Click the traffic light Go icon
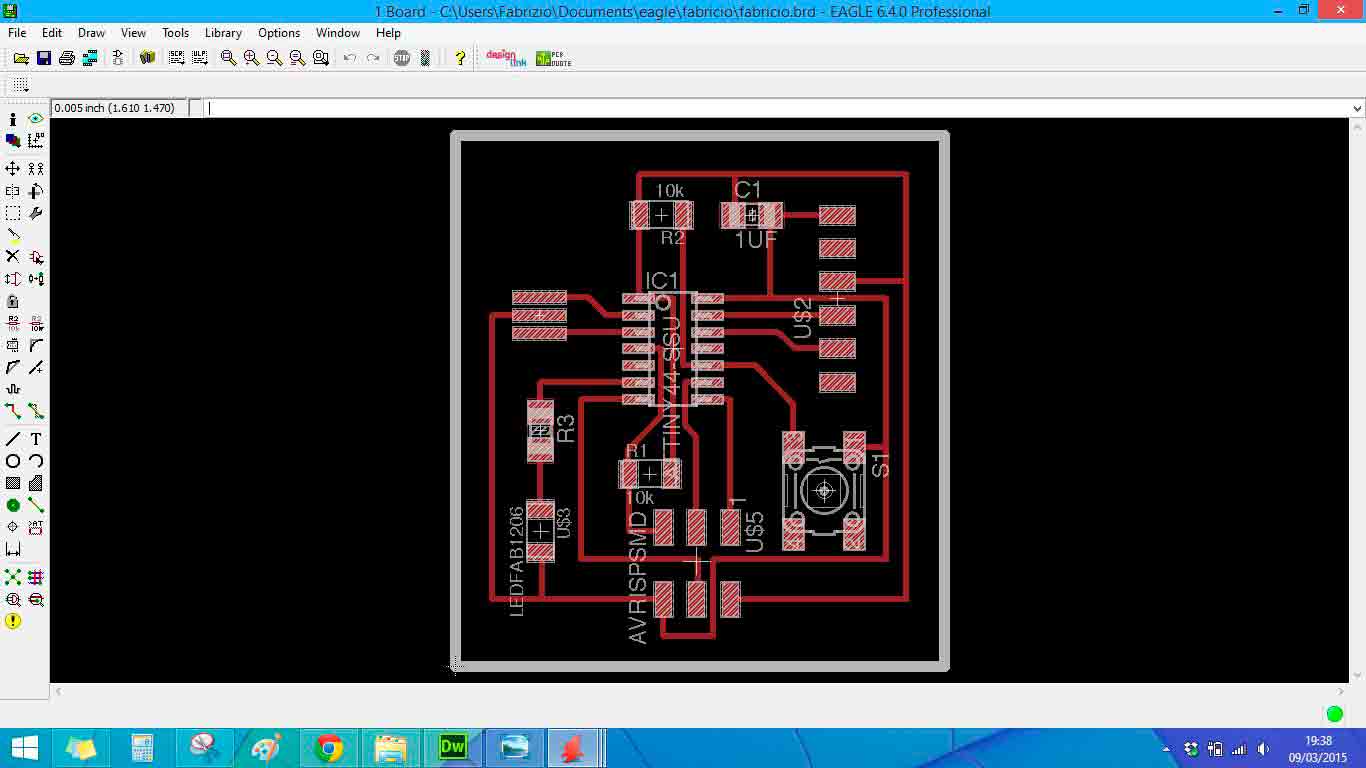 coord(425,58)
